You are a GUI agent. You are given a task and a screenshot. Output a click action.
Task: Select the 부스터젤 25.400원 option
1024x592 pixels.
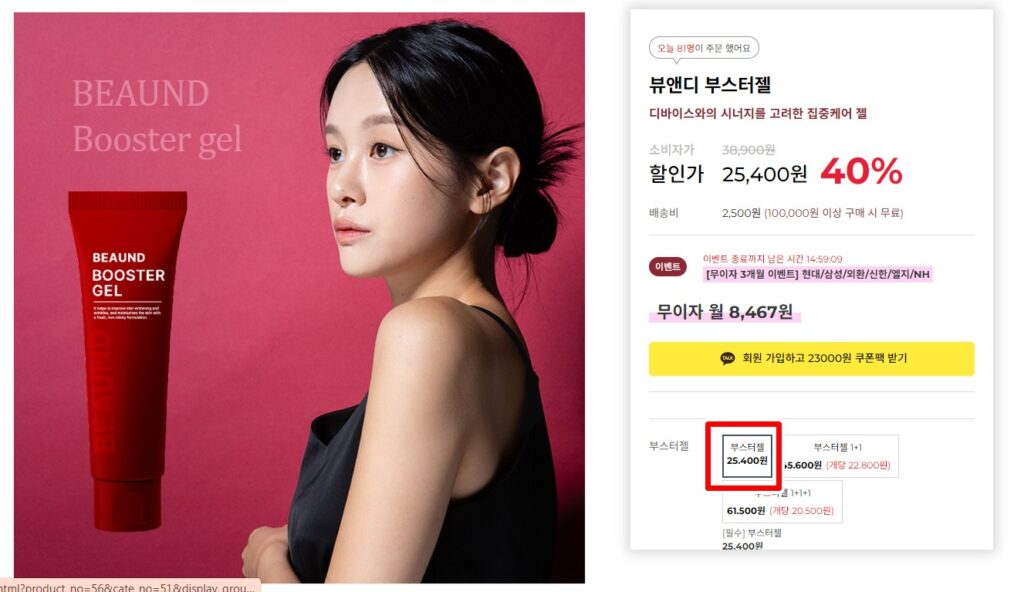click(x=747, y=455)
